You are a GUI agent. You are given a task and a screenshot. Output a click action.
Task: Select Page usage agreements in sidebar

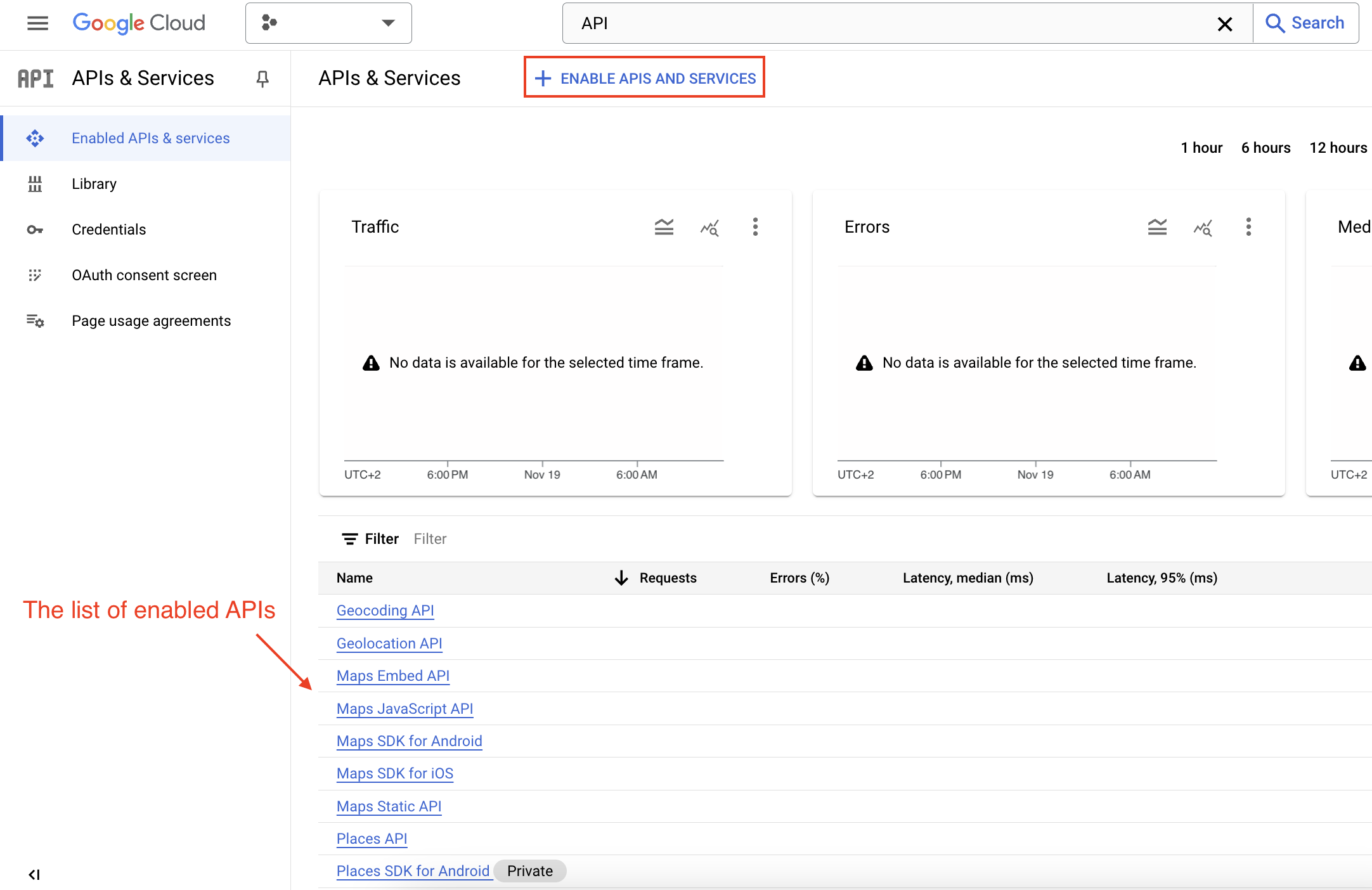click(x=151, y=320)
